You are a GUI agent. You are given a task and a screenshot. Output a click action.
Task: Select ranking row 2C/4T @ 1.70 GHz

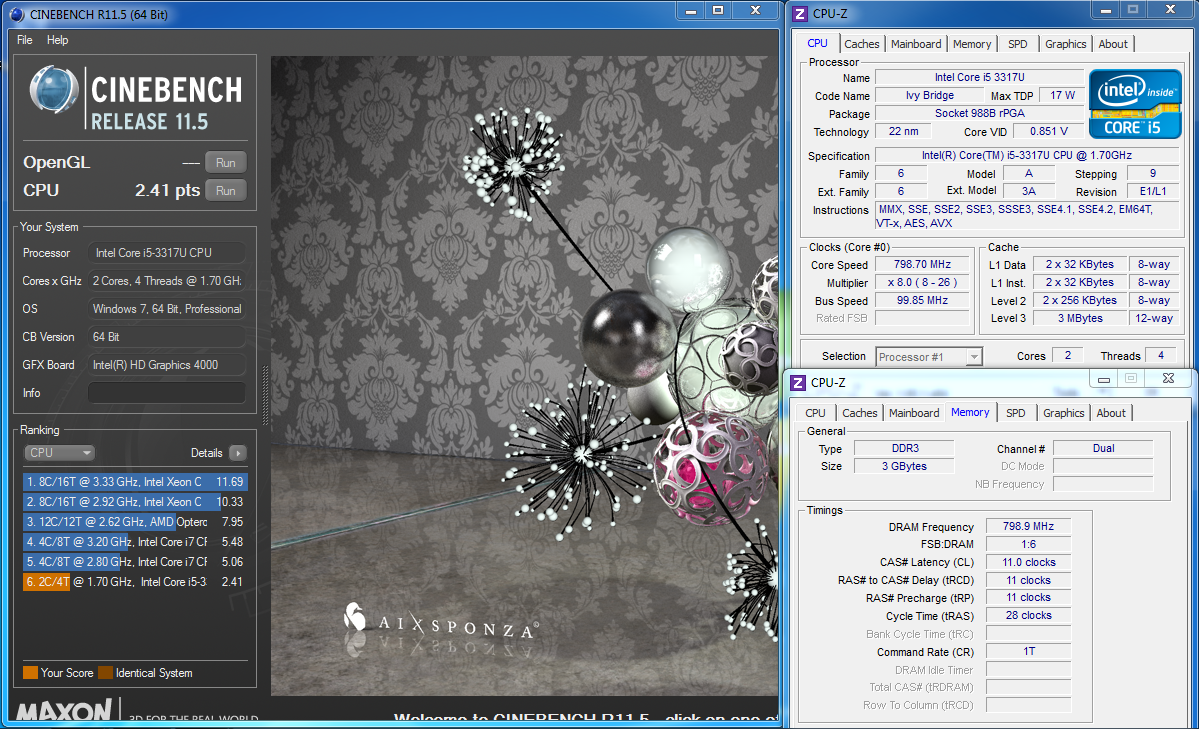tap(135, 581)
